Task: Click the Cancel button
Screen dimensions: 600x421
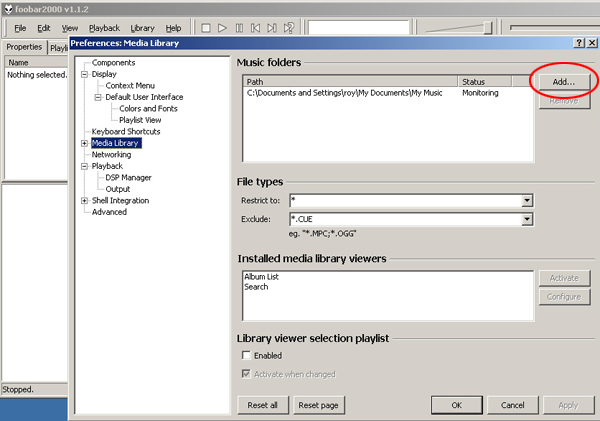Action: pyautogui.click(x=512, y=405)
